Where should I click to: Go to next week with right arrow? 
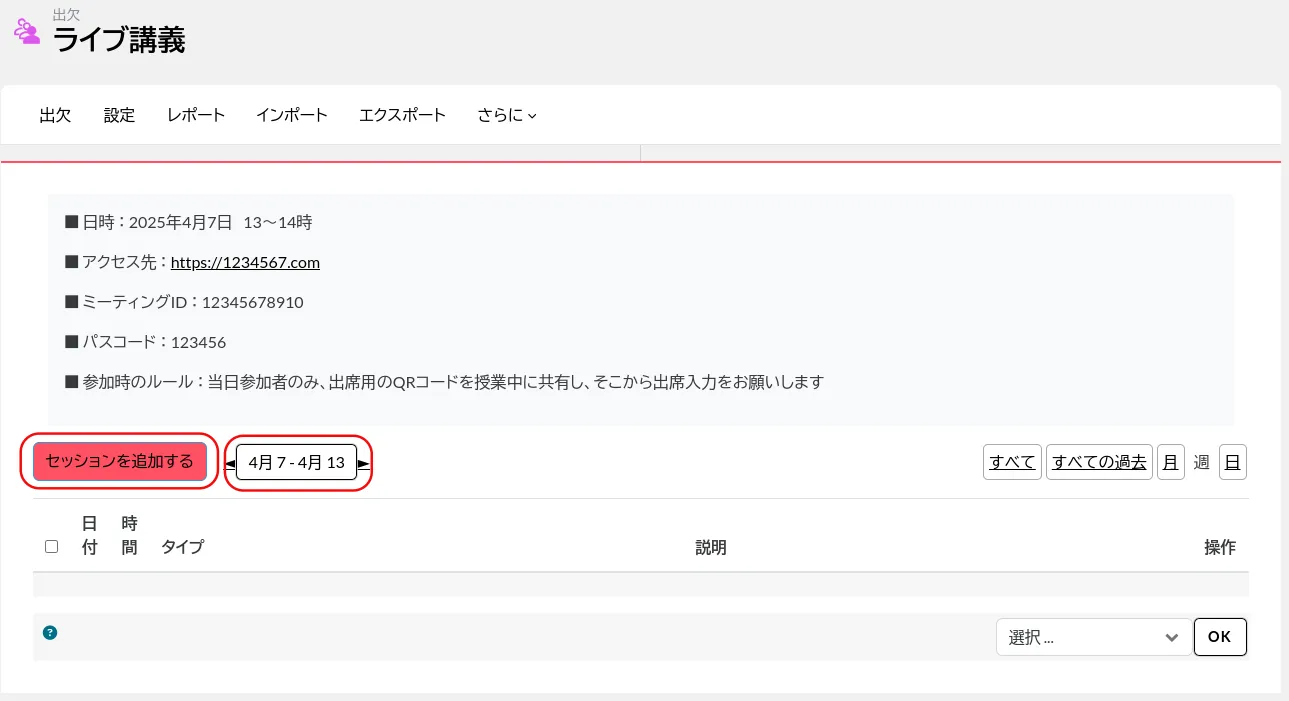point(364,464)
